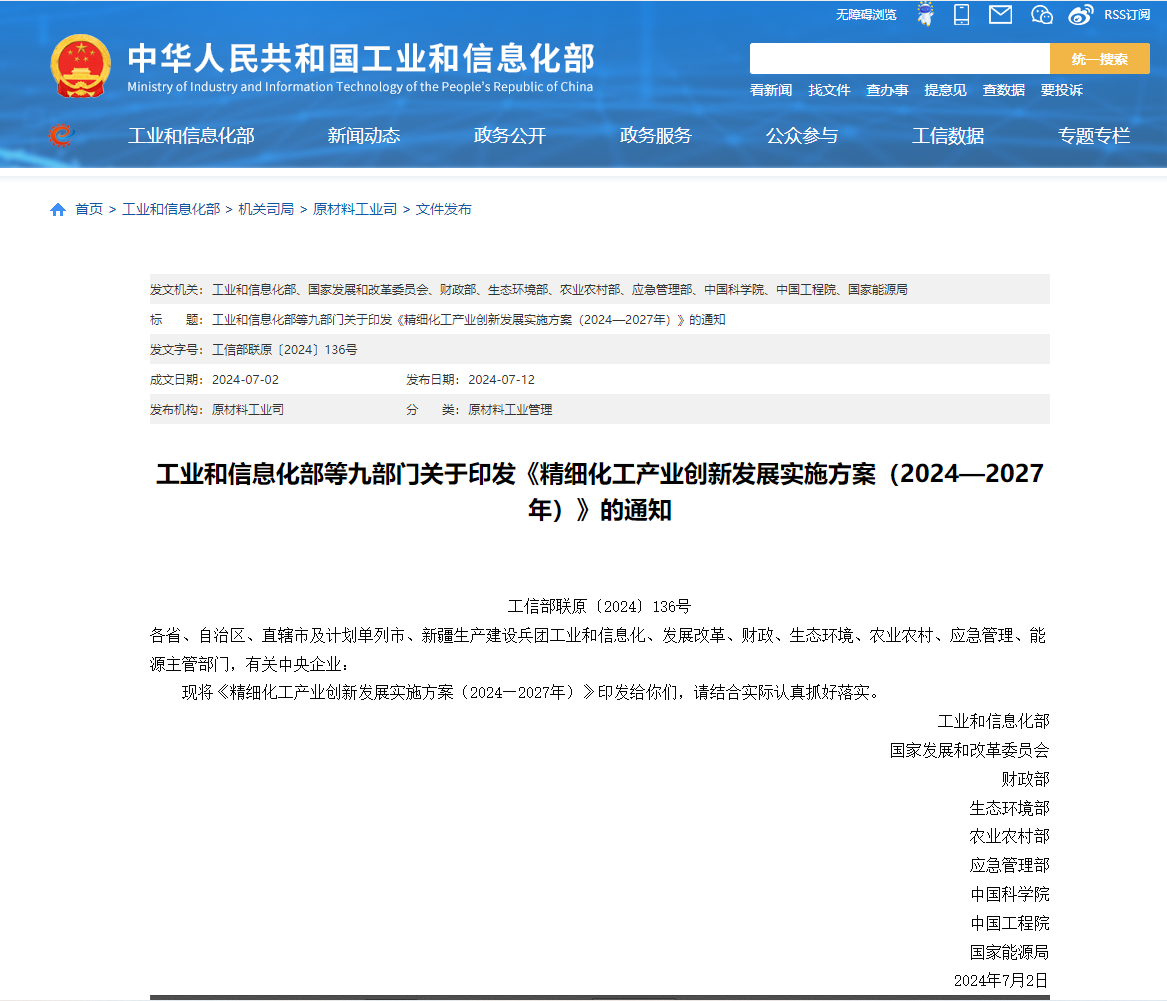Select the 公众参与 navigation item

801,136
